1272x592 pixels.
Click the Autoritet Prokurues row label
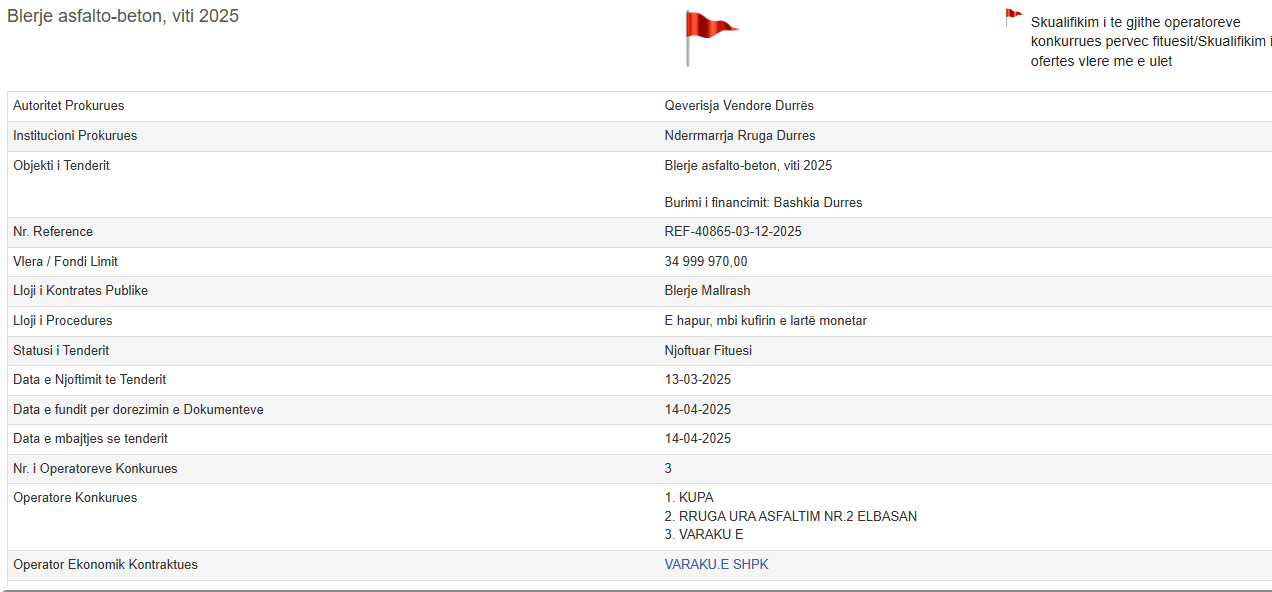pyautogui.click(x=68, y=106)
